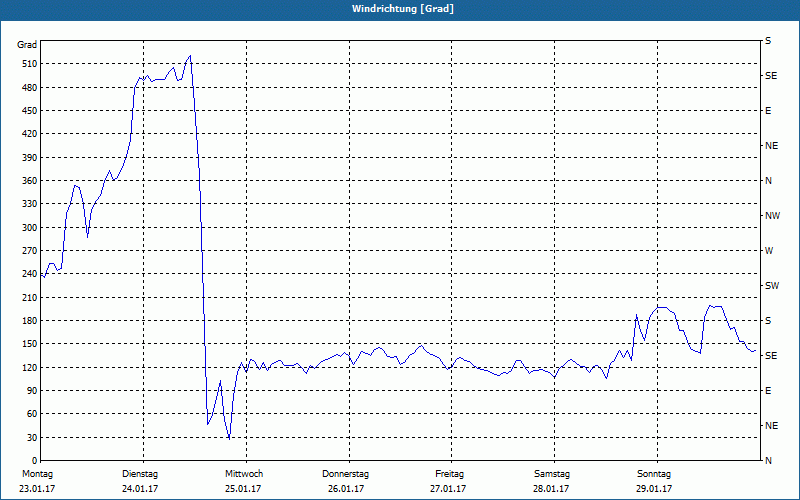Click the 'Dienstag' day label
This screenshot has width=800, height=500.
pyautogui.click(x=140, y=474)
